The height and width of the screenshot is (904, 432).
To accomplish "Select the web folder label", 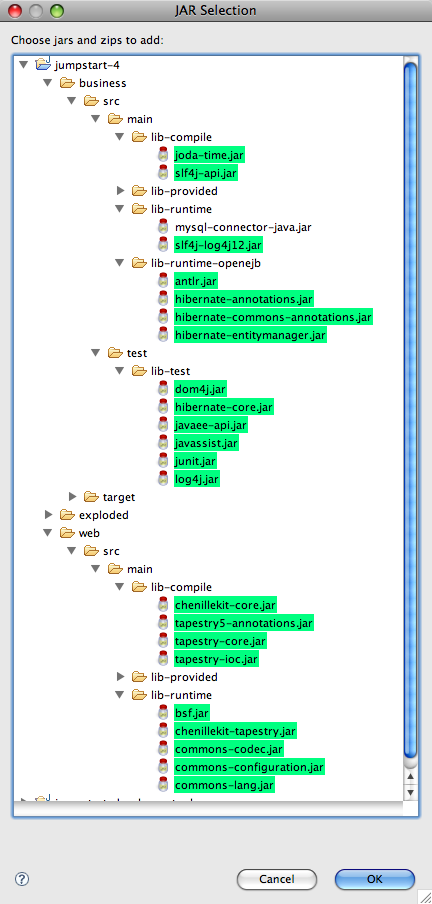I will (x=89, y=533).
